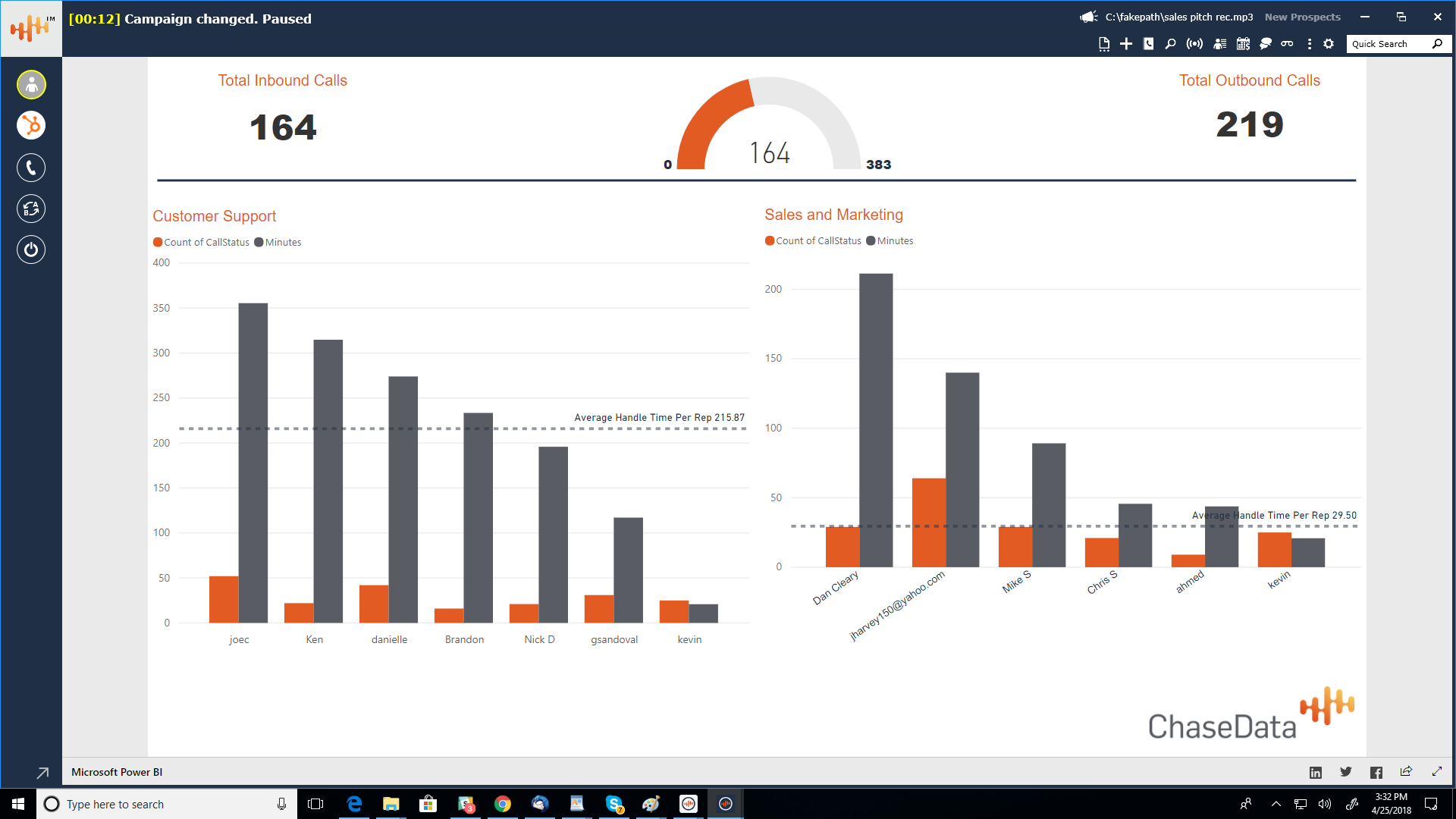1456x819 pixels.
Task: Select joec's Minutes bar in Customer Support
Action: [253, 463]
